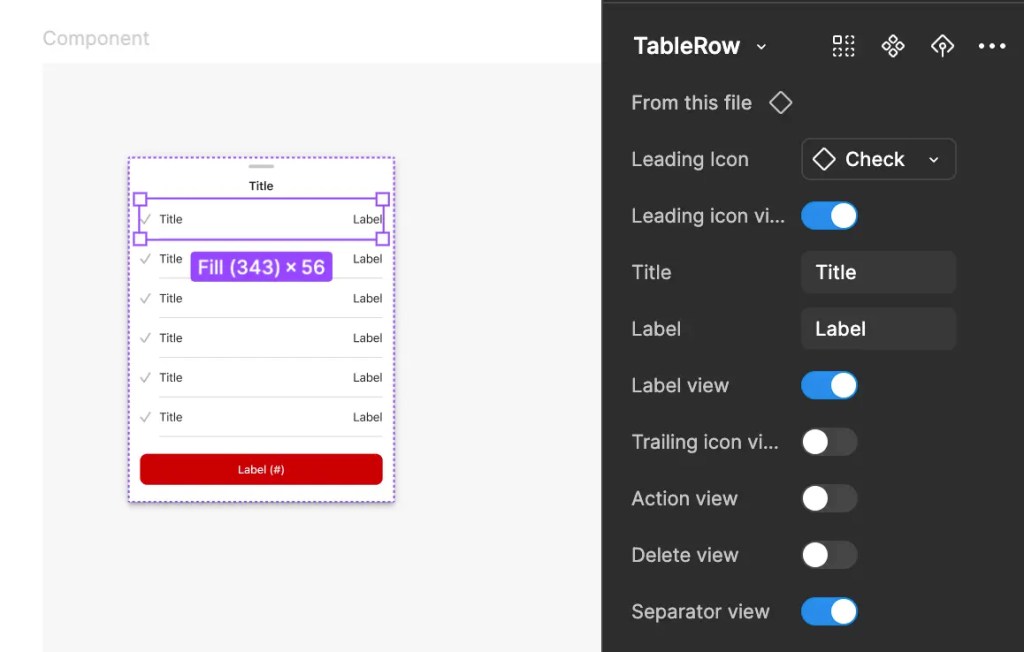This screenshot has height=652, width=1024.
Task: Click the diamond icon beside From this file
Action: (780, 103)
